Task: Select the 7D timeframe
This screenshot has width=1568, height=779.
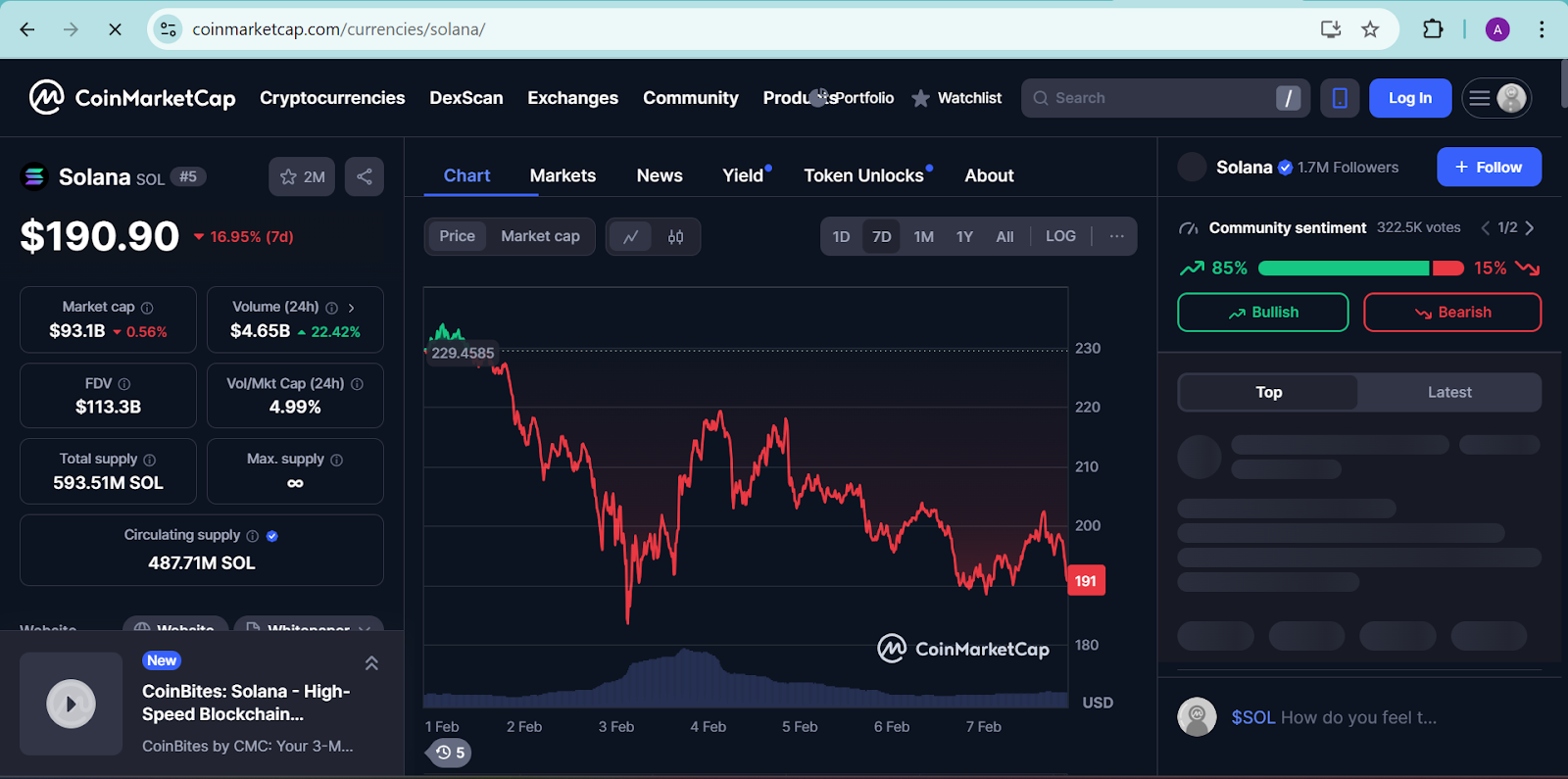Action: (x=882, y=236)
